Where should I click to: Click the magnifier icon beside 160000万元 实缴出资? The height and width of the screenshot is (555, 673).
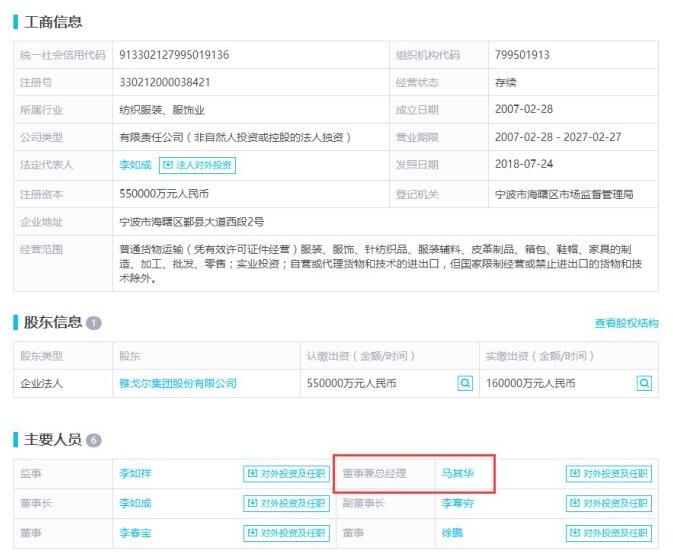click(645, 383)
